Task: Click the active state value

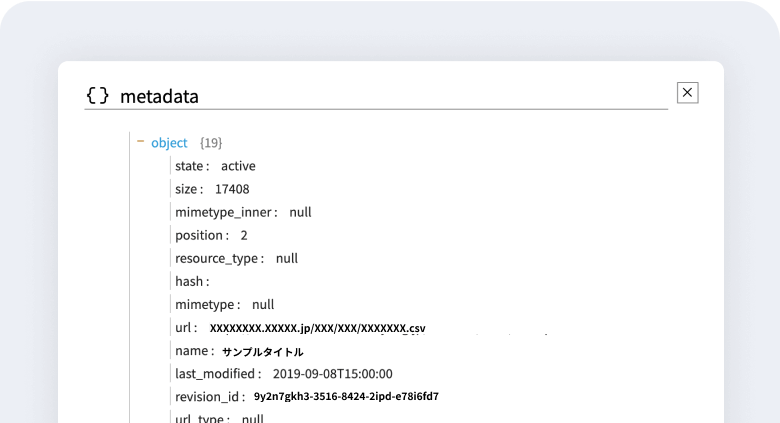Action: 238,166
